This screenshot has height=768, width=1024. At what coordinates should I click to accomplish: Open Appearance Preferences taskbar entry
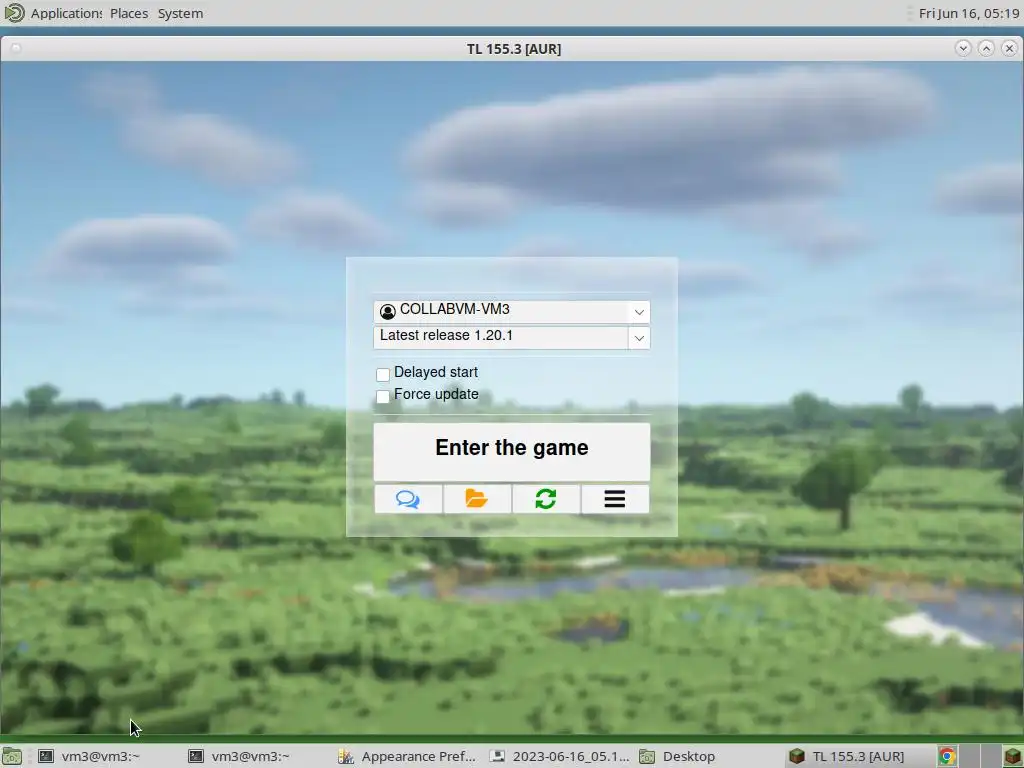[408, 756]
